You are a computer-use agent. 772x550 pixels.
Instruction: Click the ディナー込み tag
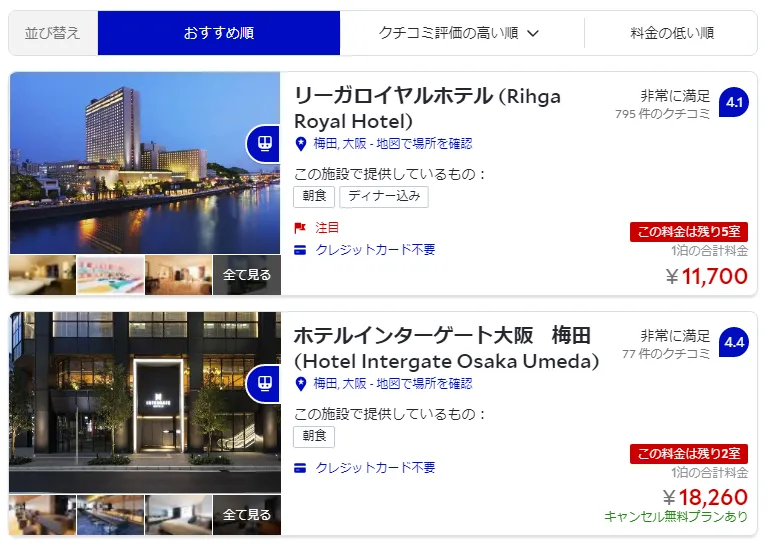click(x=384, y=196)
